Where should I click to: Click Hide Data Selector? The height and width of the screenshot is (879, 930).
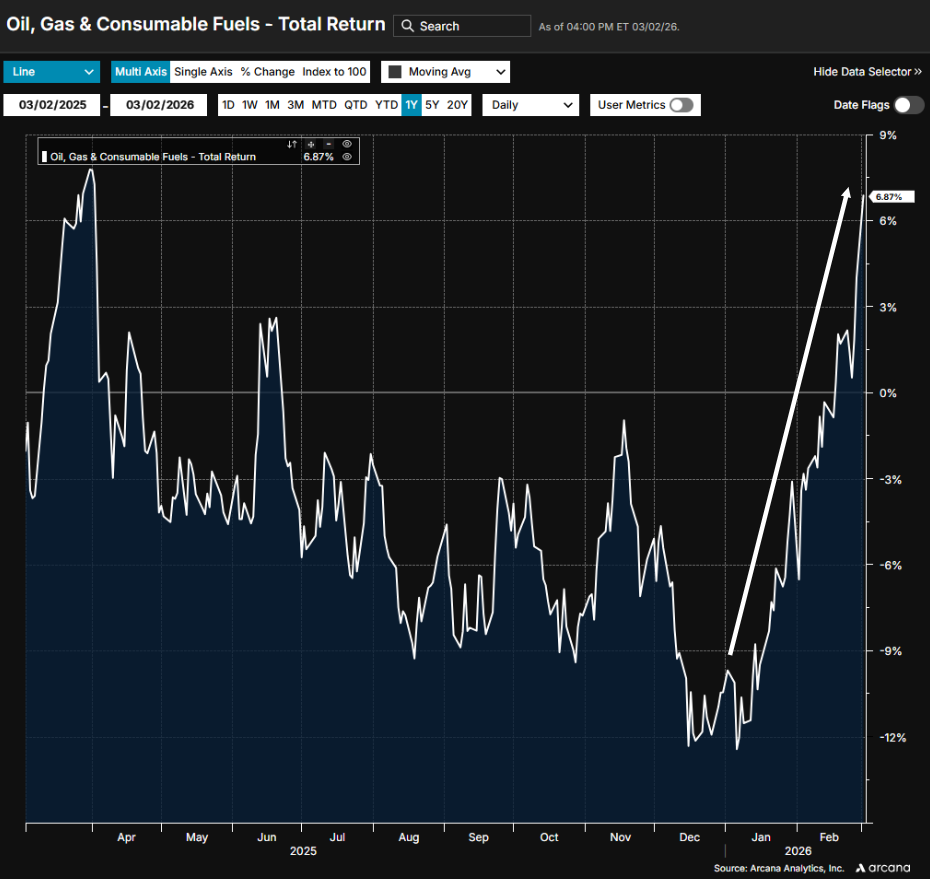pyautogui.click(x=867, y=72)
